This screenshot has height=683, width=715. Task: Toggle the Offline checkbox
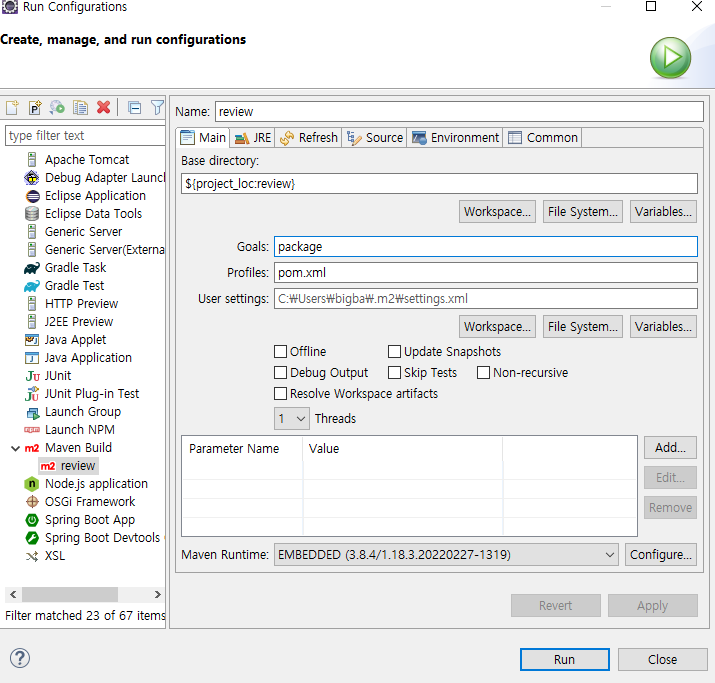click(280, 352)
